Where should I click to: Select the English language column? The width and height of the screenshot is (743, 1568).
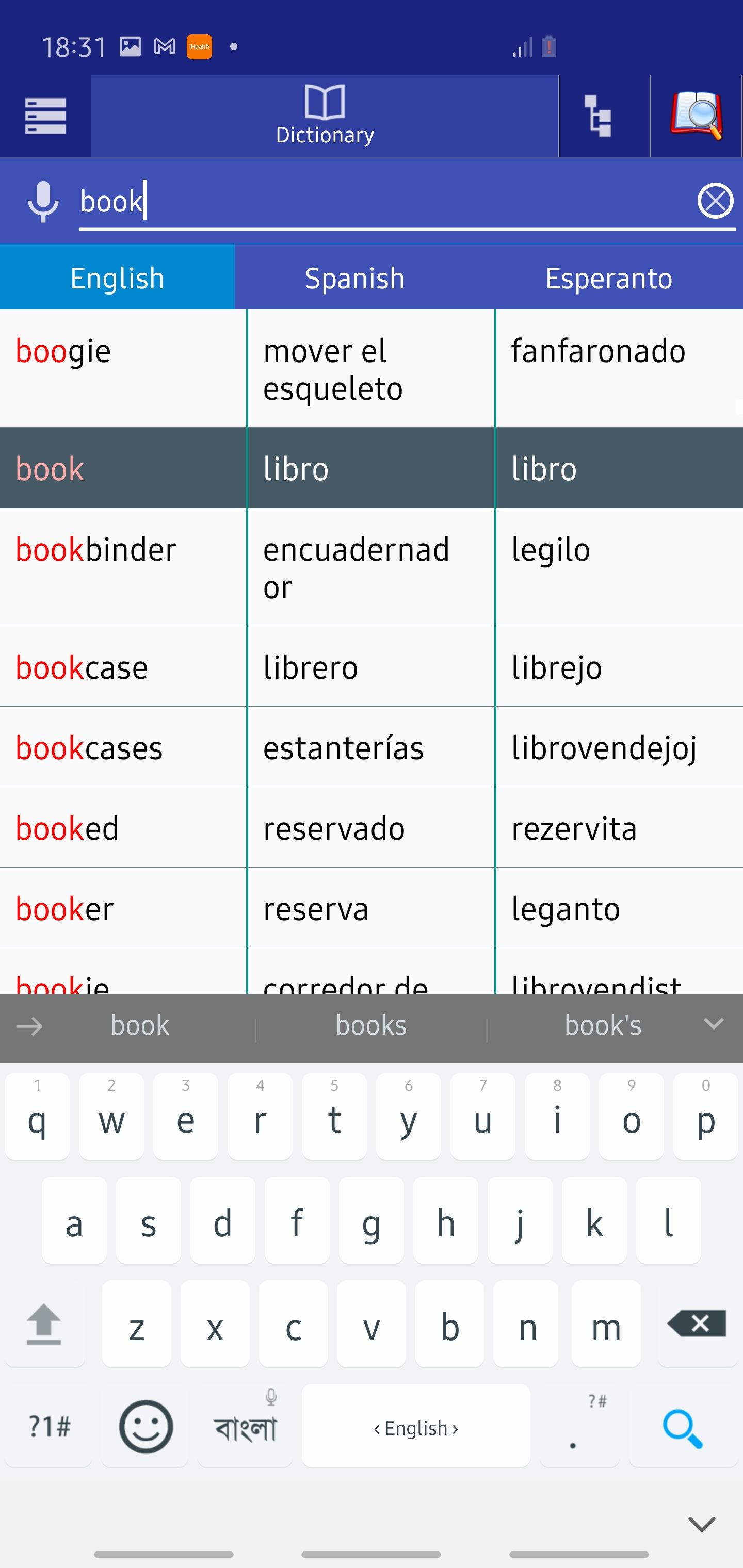[118, 278]
